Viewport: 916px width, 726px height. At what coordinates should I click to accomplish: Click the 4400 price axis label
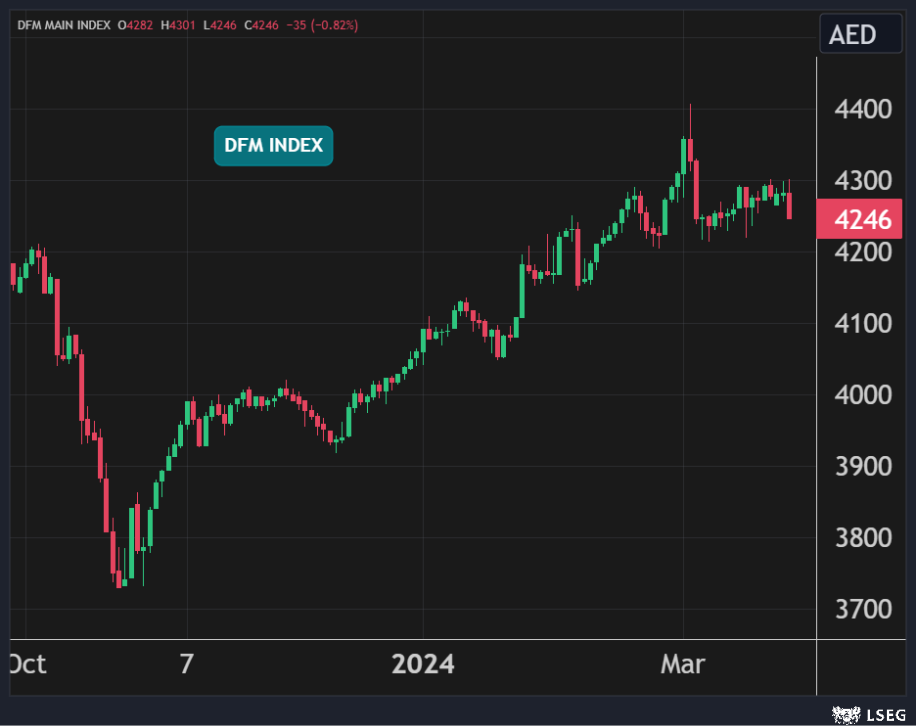[x=862, y=108]
